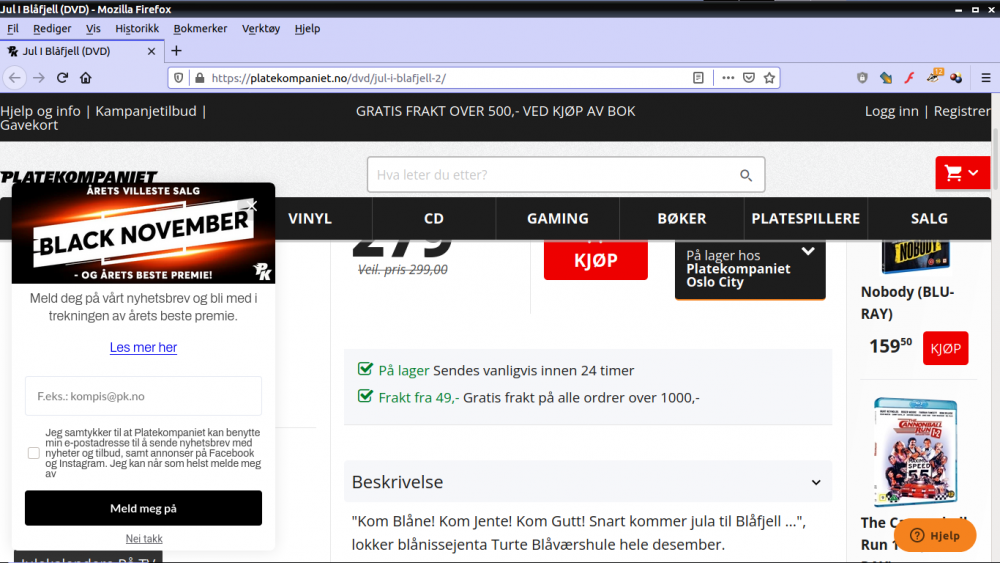Image resolution: width=1000 pixels, height=563 pixels.
Task: Open the Fil menu
Action: pos(13,29)
